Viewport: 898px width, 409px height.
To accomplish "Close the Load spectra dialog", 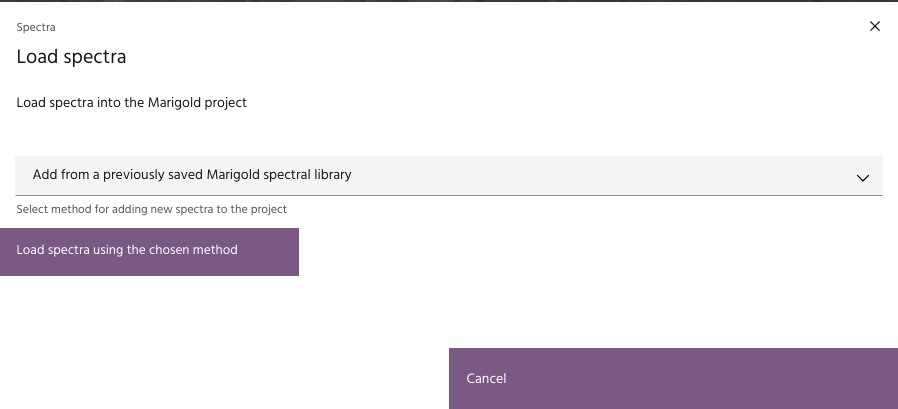I will 875,27.
